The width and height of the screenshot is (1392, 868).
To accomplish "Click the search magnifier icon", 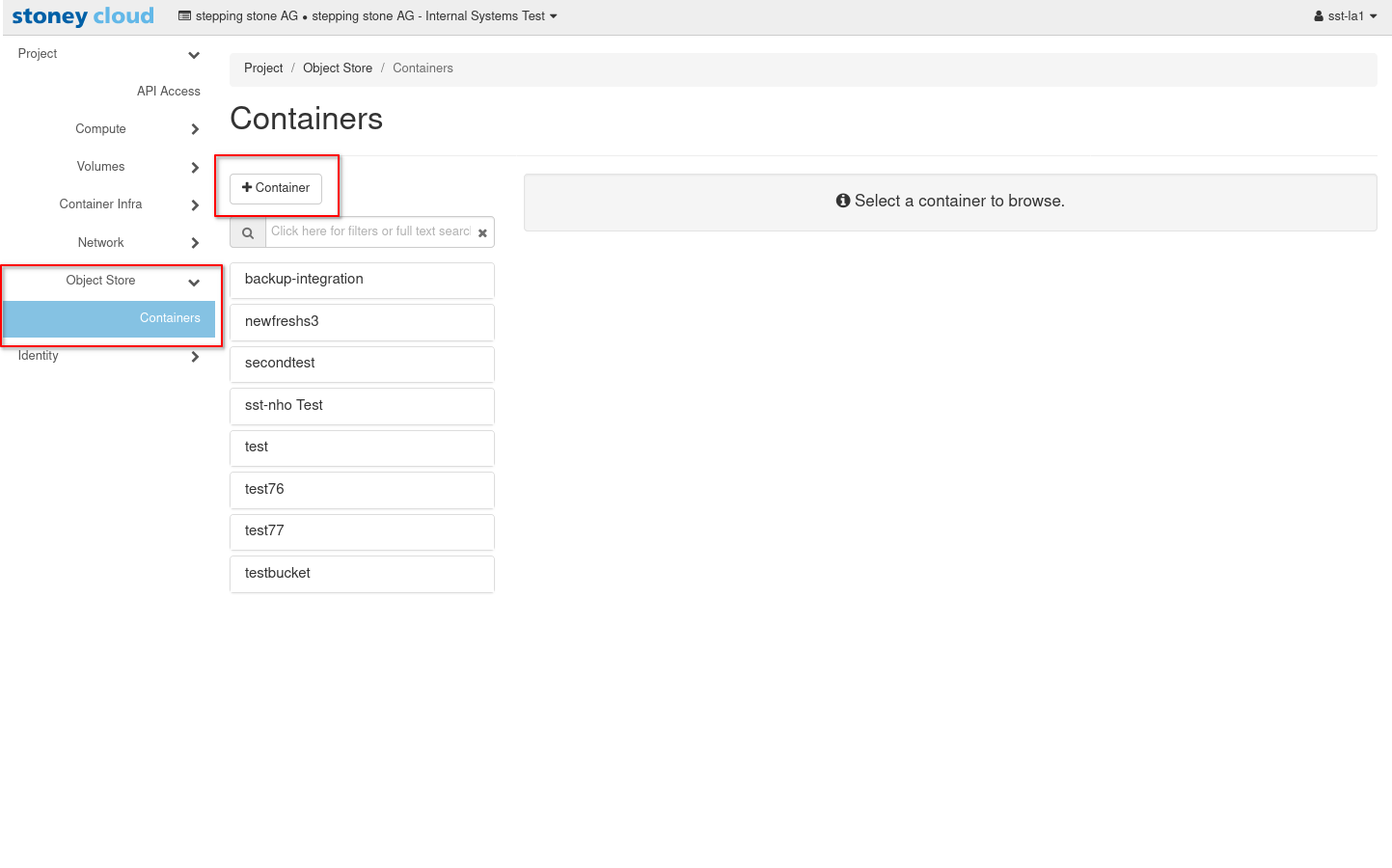I will (x=248, y=232).
